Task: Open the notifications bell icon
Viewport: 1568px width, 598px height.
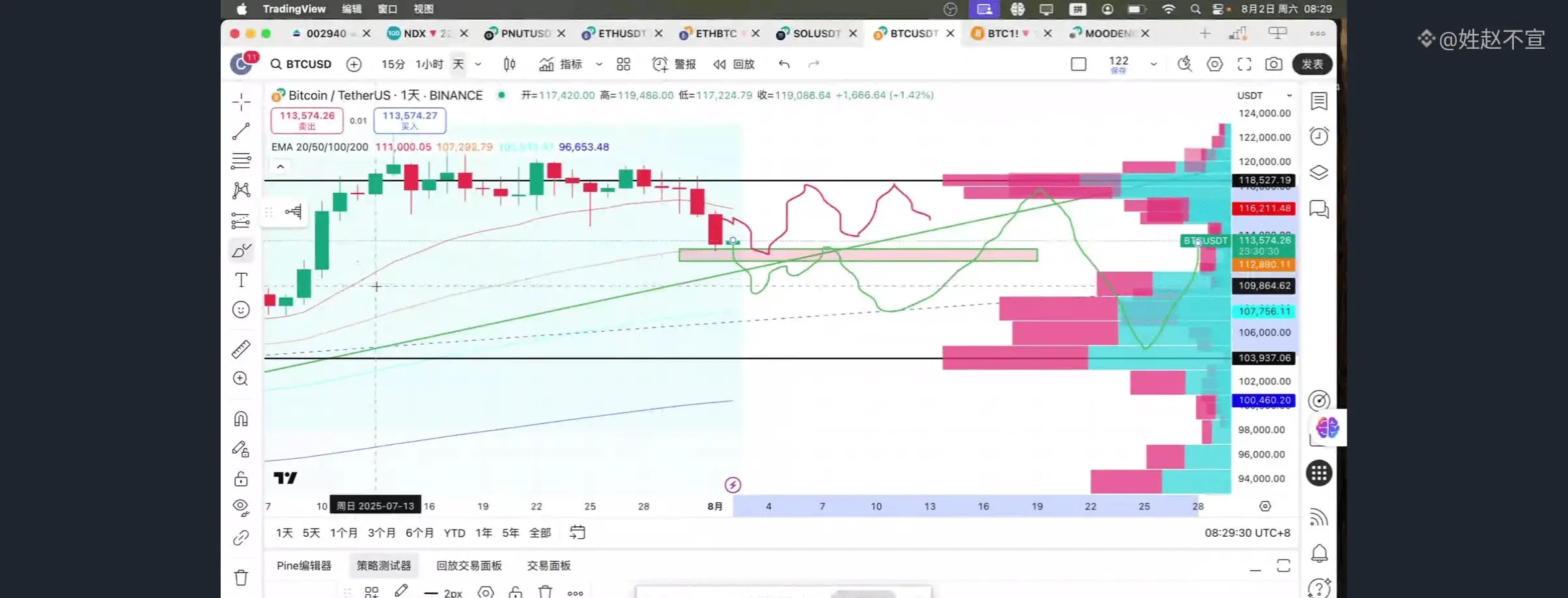Action: (1319, 554)
